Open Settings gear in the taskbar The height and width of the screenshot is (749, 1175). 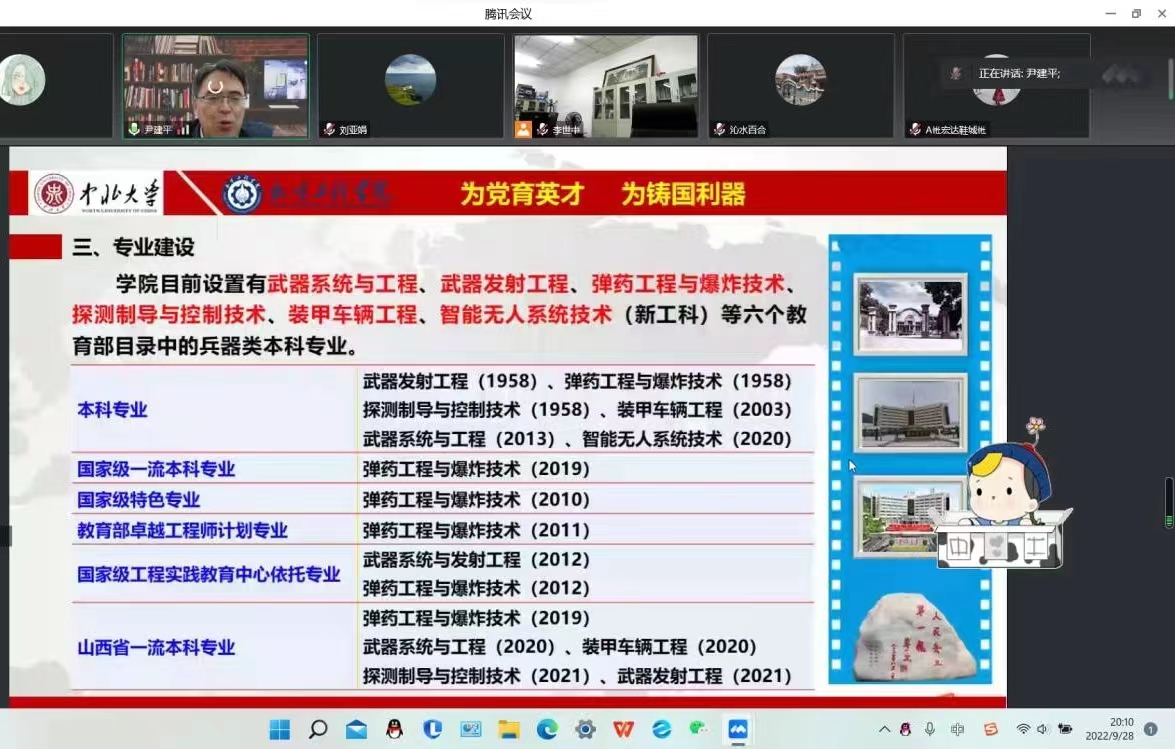tap(586, 729)
